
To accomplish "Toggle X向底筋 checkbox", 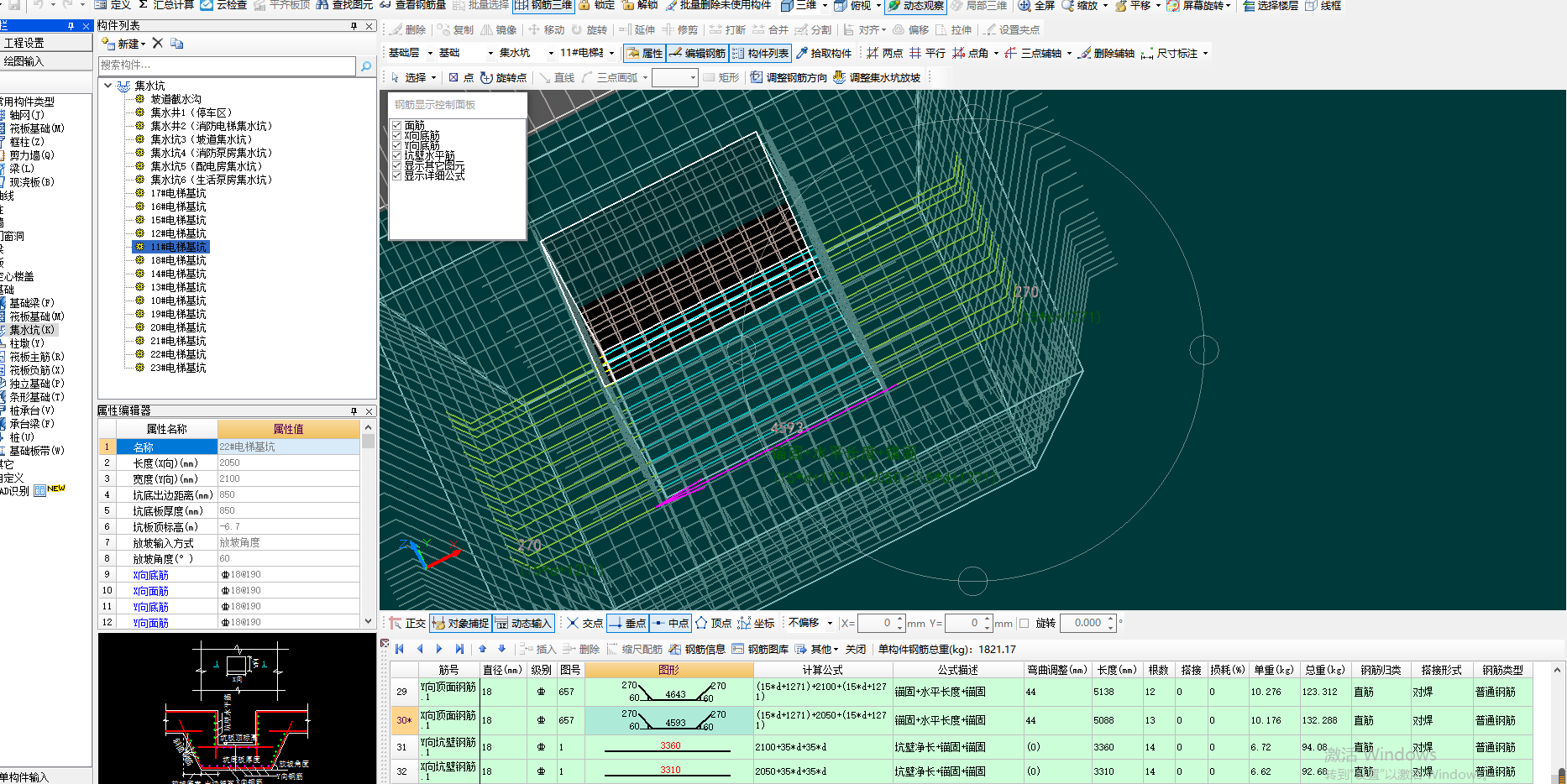I will click(x=397, y=136).
